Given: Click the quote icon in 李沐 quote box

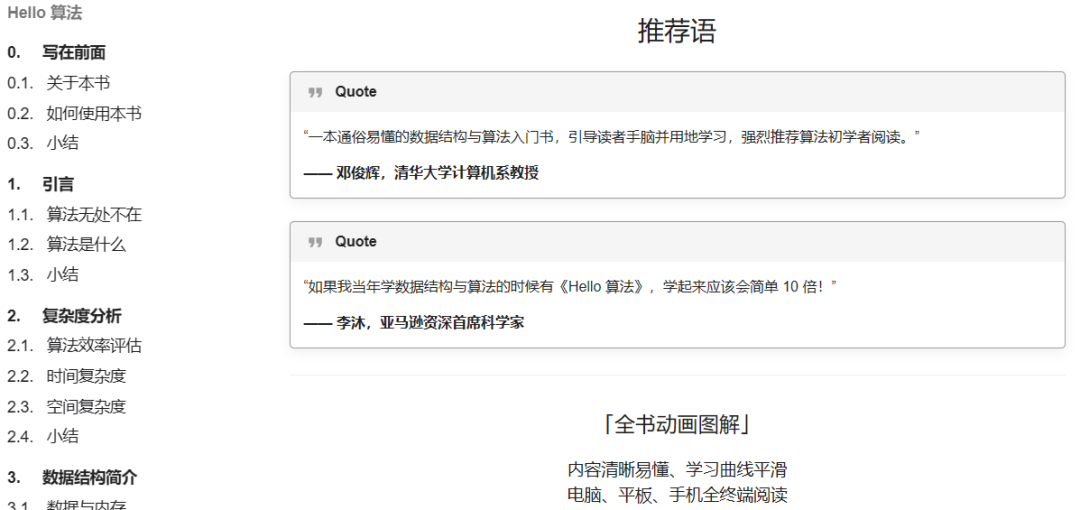Looking at the screenshot, I should (x=315, y=242).
